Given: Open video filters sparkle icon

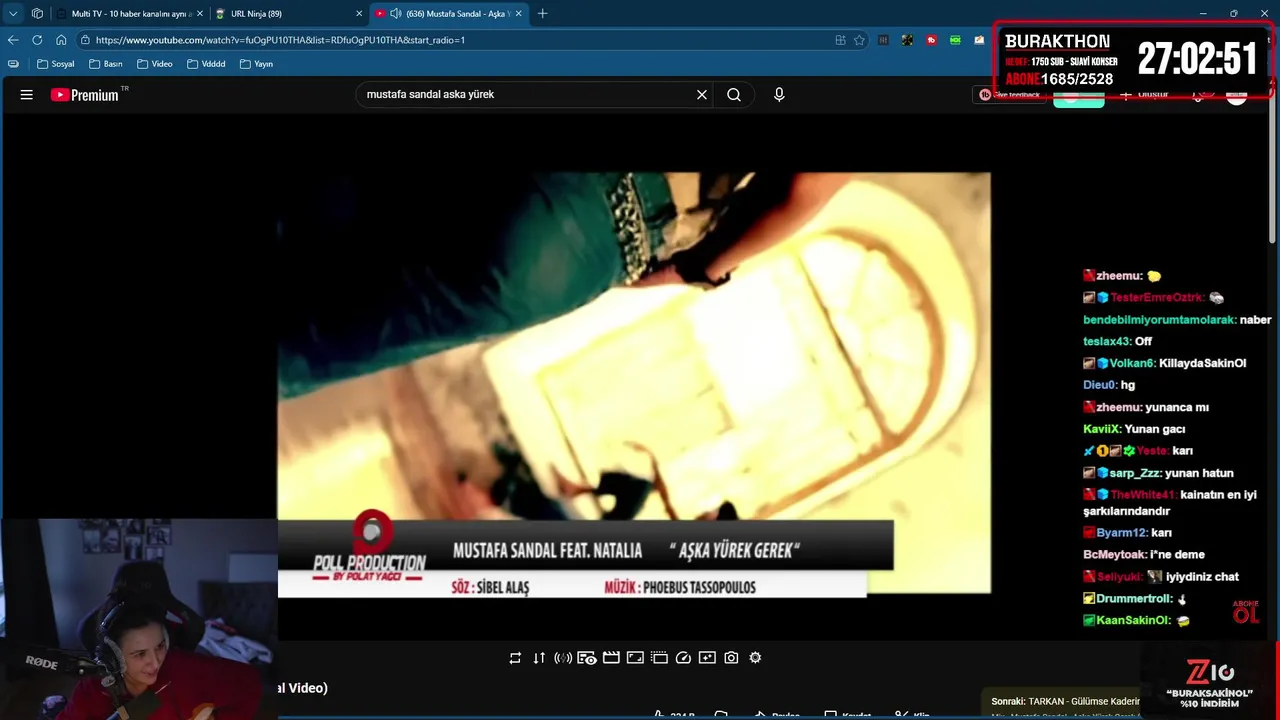Looking at the screenshot, I should [707, 658].
